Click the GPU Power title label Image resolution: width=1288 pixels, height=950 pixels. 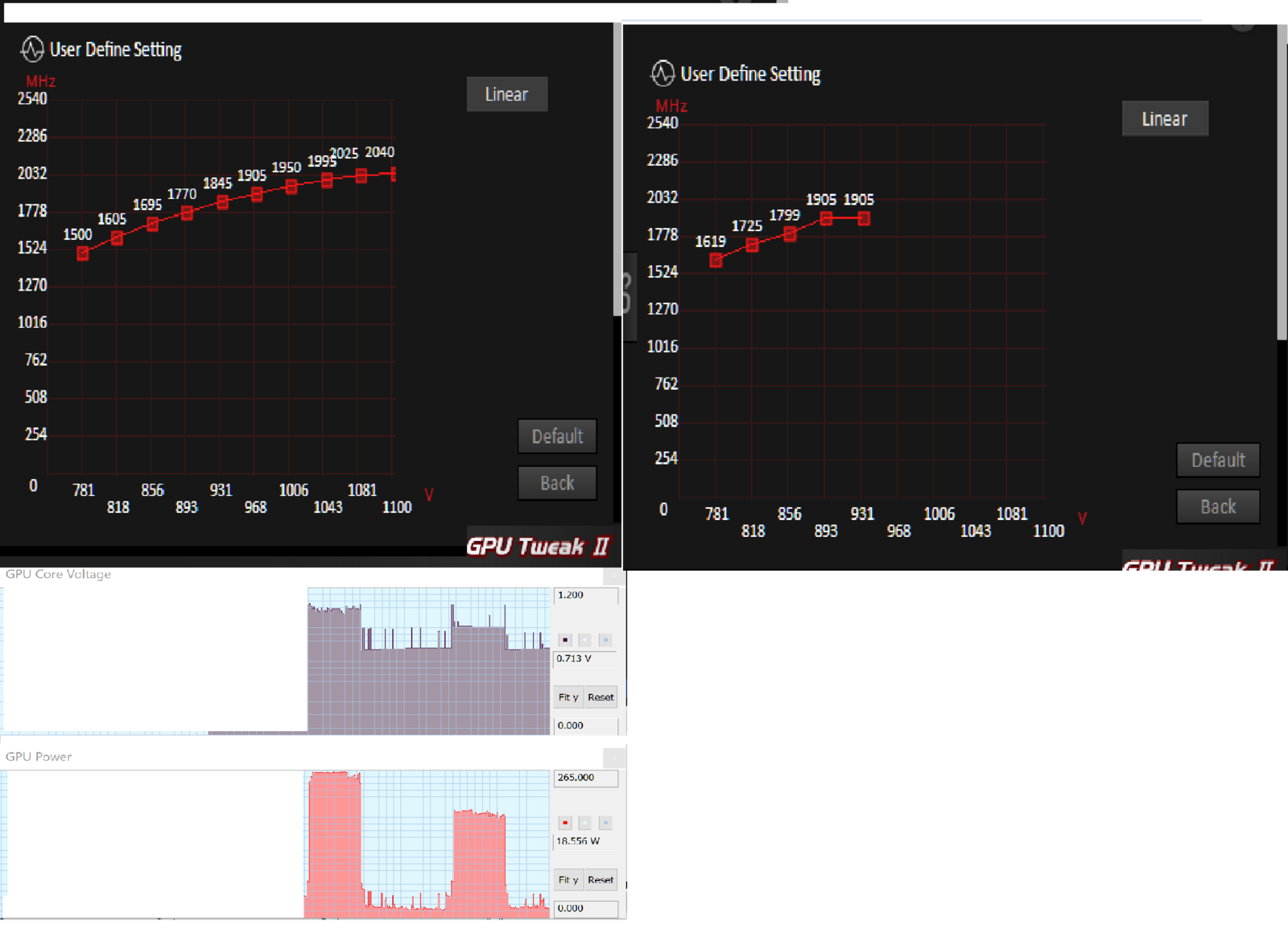[x=39, y=757]
